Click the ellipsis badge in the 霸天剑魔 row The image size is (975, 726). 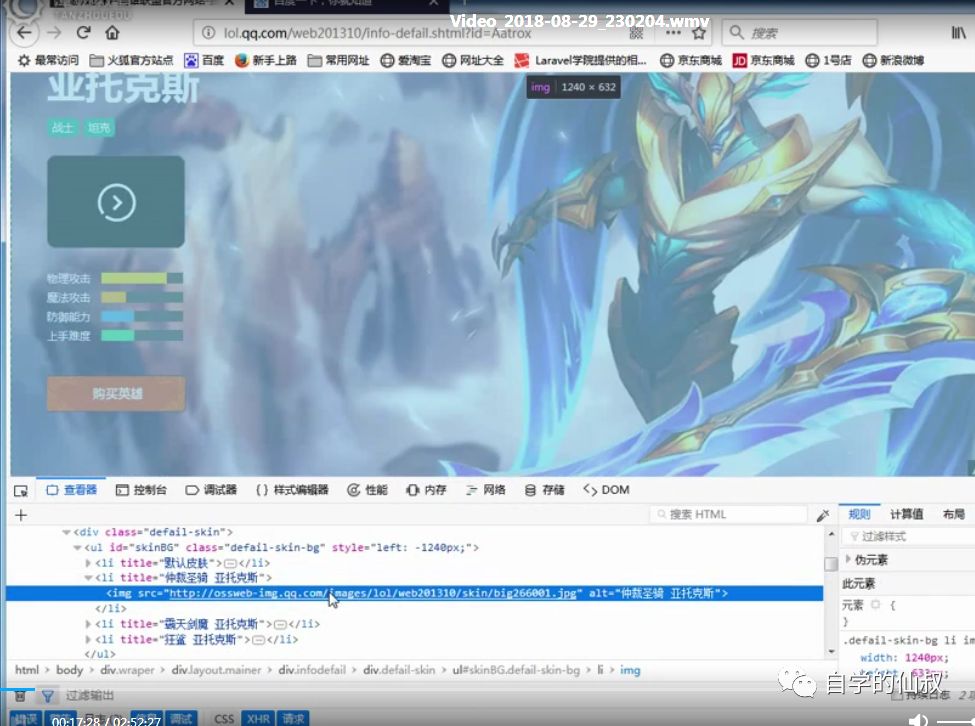point(280,624)
